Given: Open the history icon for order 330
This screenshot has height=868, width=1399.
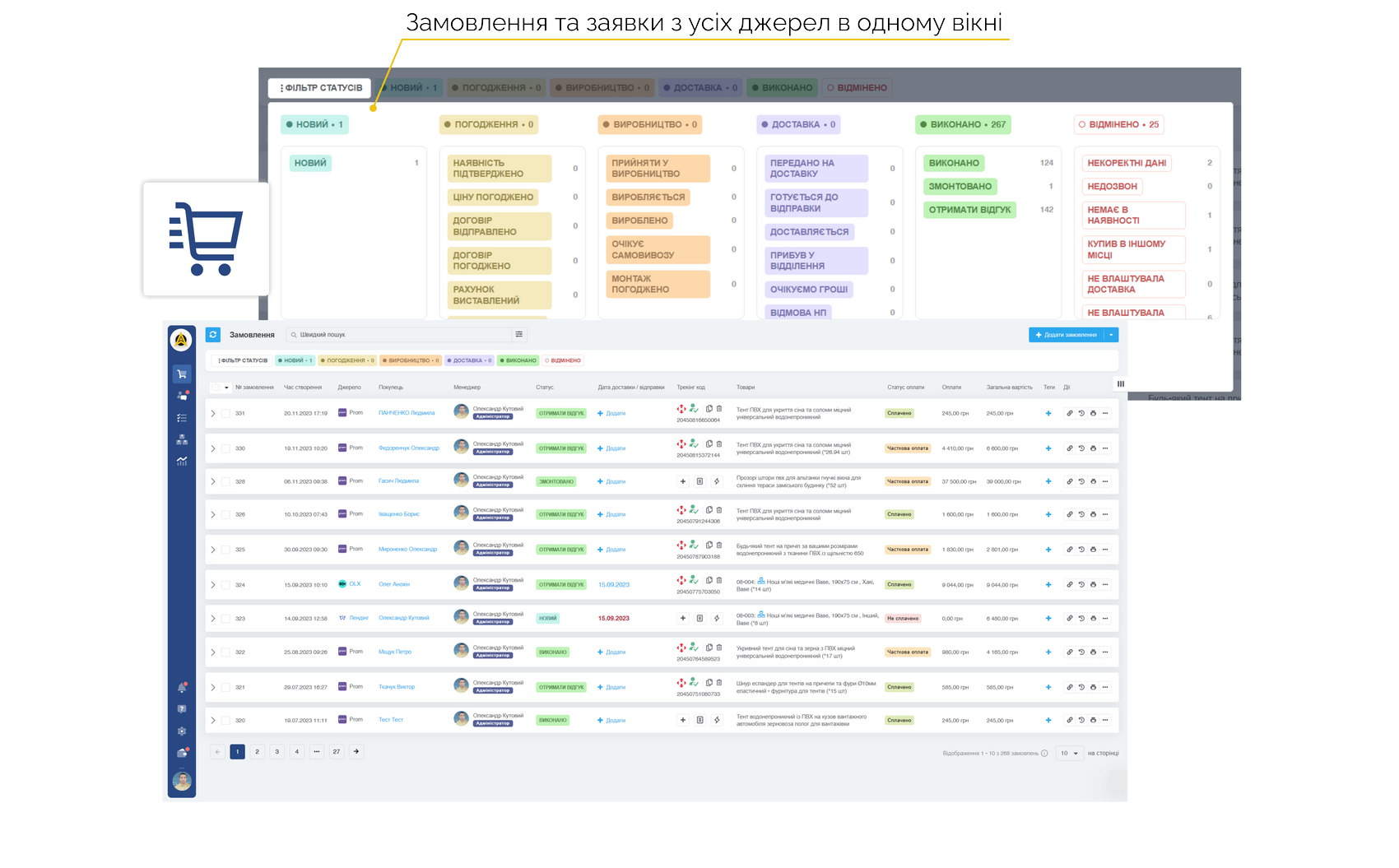Looking at the screenshot, I should pos(1081,448).
